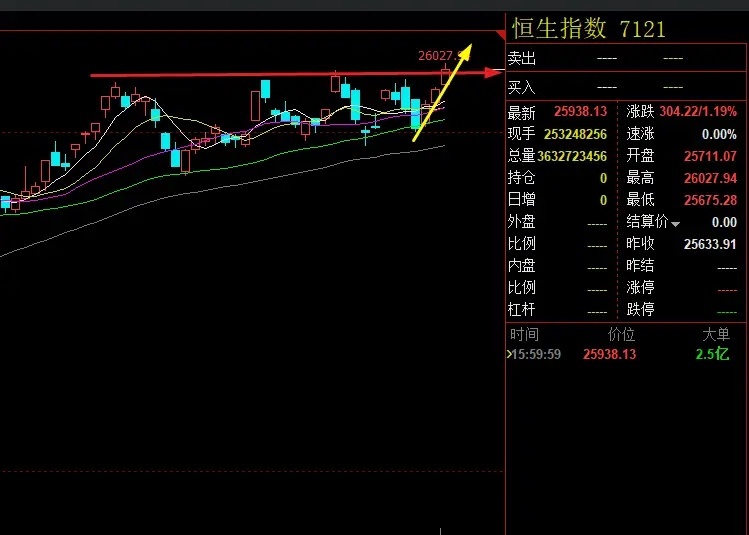Click the 现手 label

click(522, 133)
